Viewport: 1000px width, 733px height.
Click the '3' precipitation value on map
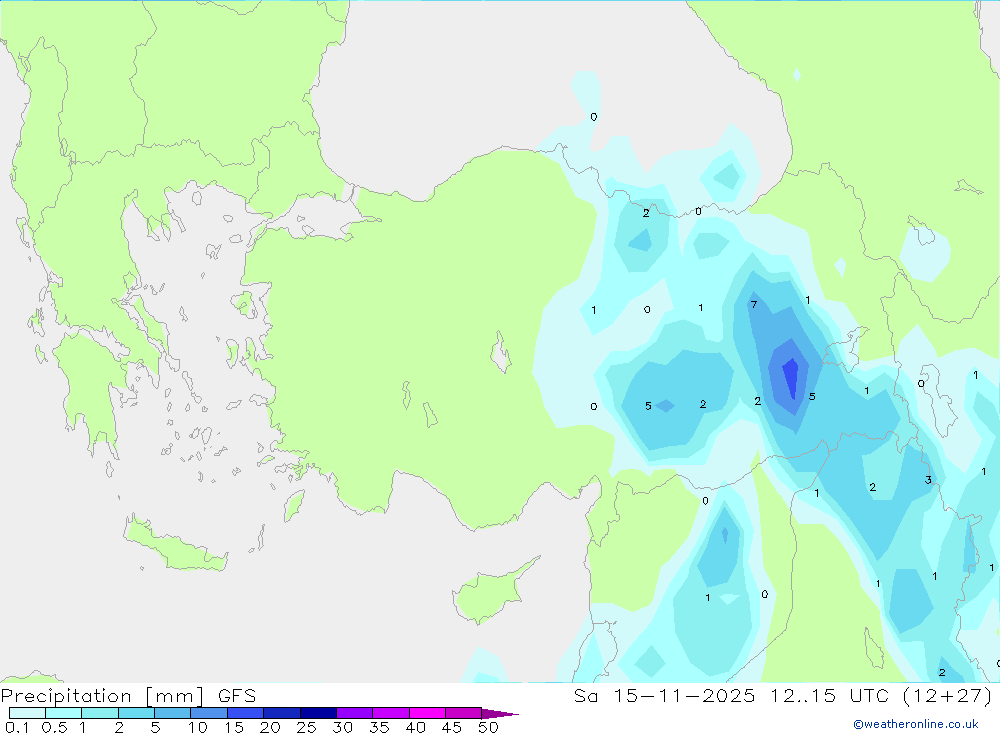[928, 480]
